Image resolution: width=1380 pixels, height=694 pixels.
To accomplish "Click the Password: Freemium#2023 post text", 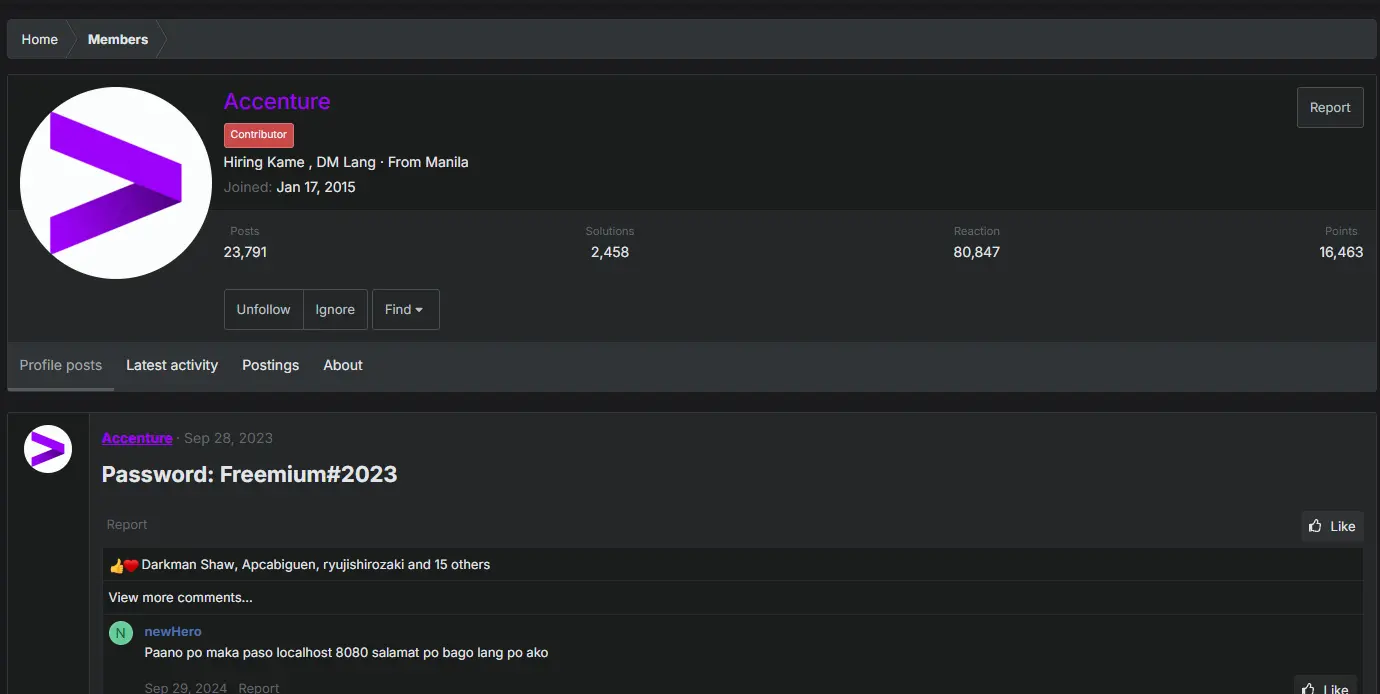I will tap(250, 474).
